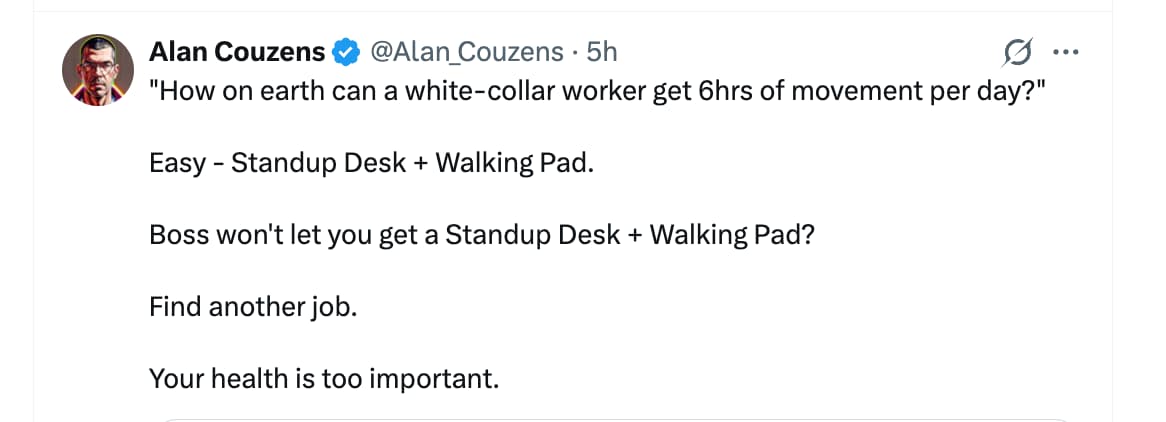
Task: Click "Your health is too important." text
Action: [x=323, y=378]
